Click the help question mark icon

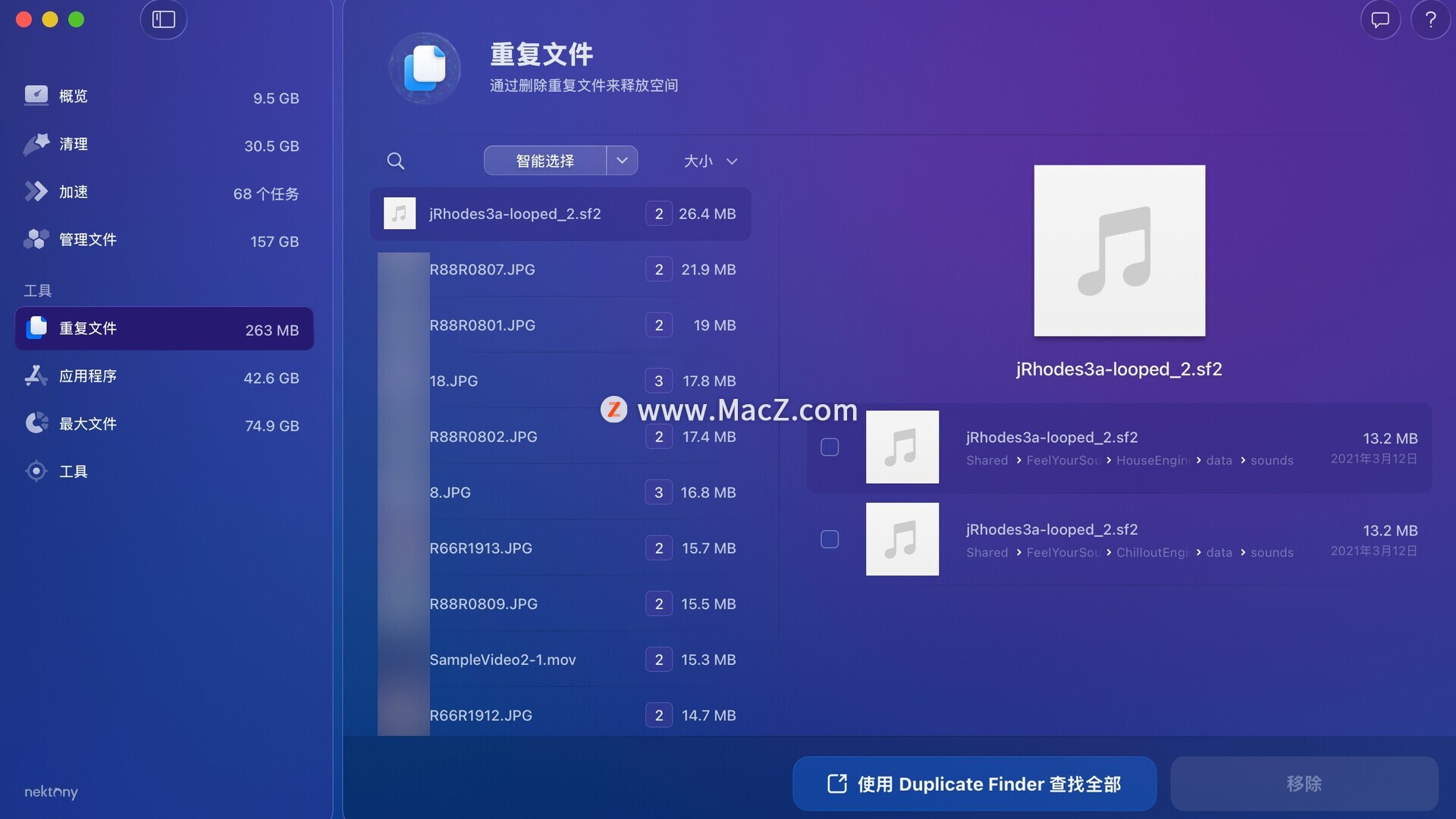point(1430,20)
